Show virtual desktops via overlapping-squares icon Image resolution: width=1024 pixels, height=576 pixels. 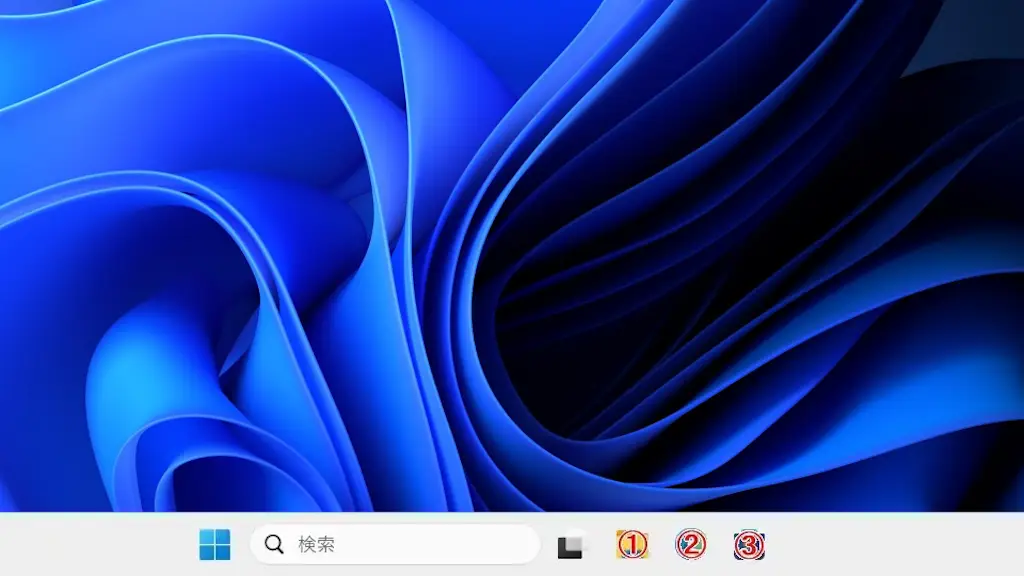pos(571,545)
